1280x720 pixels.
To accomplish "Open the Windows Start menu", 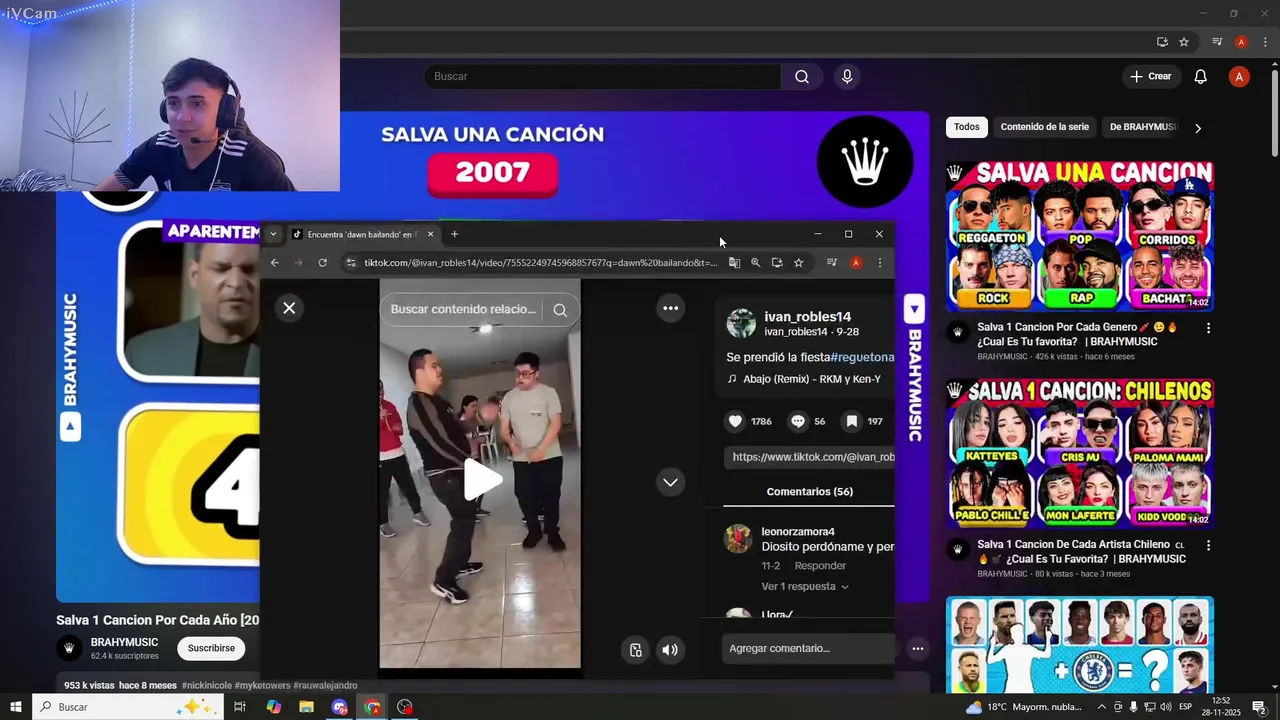I will point(15,707).
